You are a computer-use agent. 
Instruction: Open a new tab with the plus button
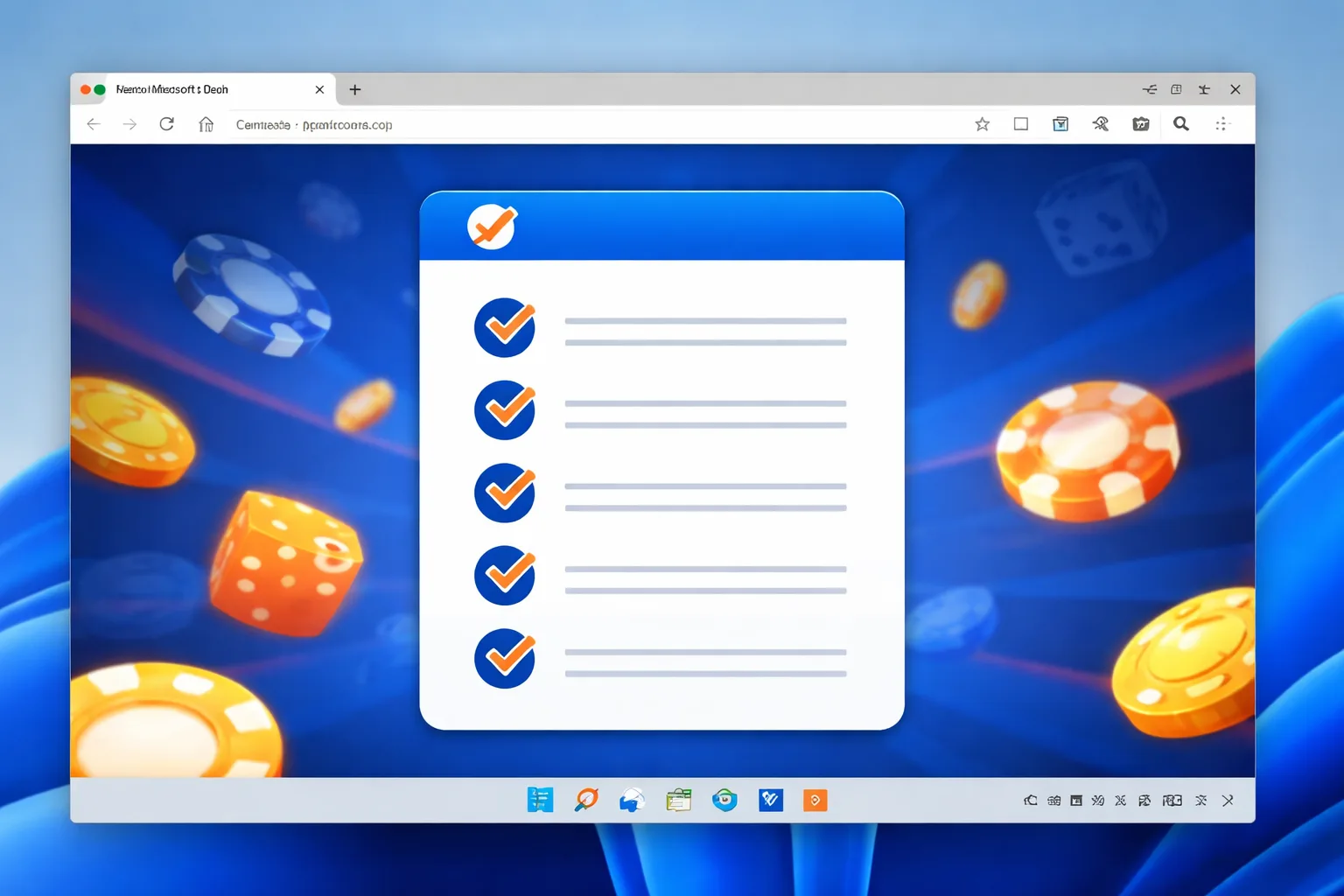tap(355, 89)
